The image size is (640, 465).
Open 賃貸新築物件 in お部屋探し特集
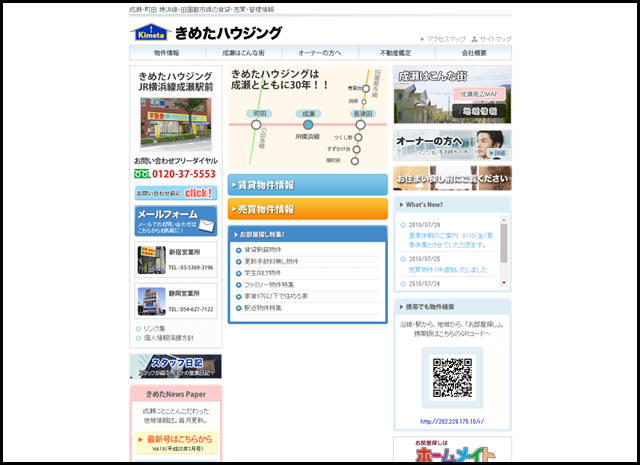(x=262, y=250)
